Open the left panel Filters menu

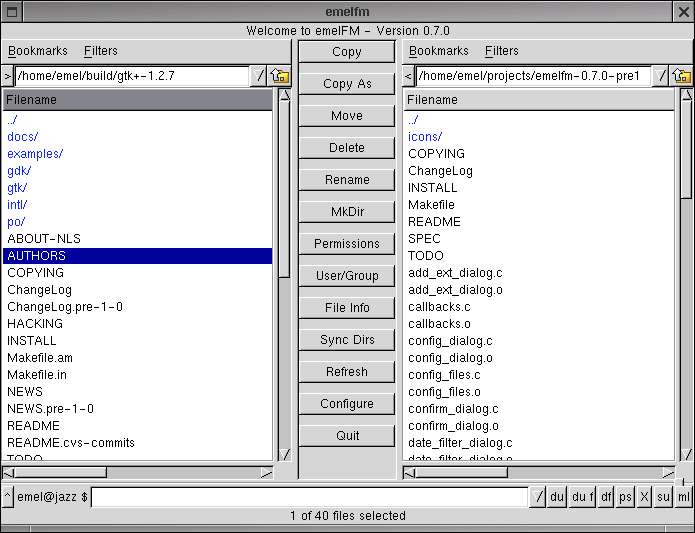click(101, 51)
